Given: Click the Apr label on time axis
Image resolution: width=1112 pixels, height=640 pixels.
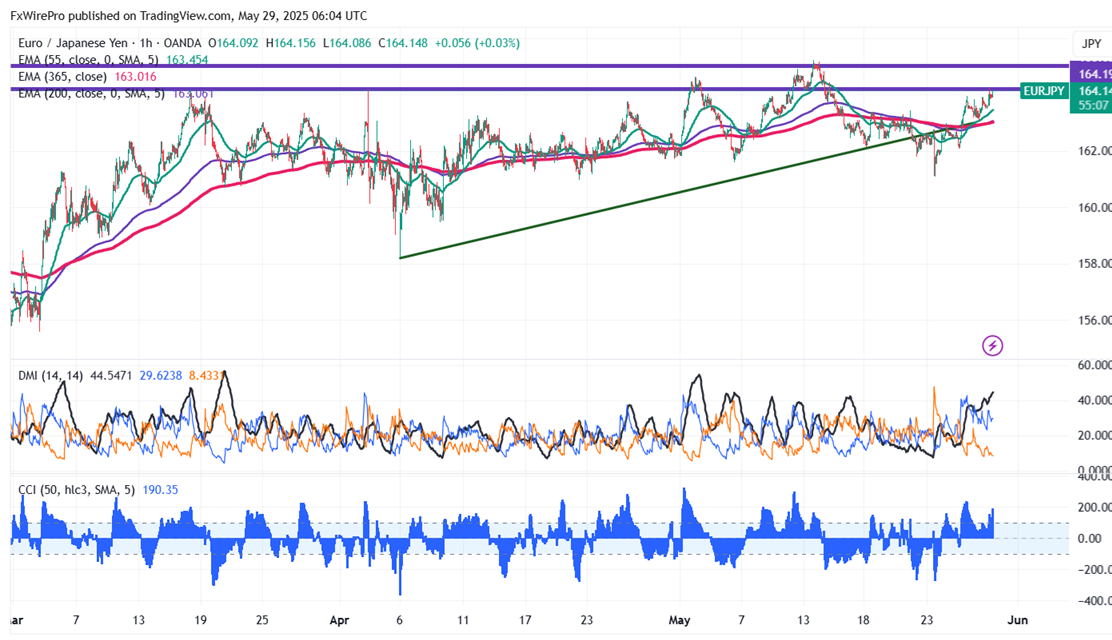Looking at the screenshot, I should click(x=339, y=620).
